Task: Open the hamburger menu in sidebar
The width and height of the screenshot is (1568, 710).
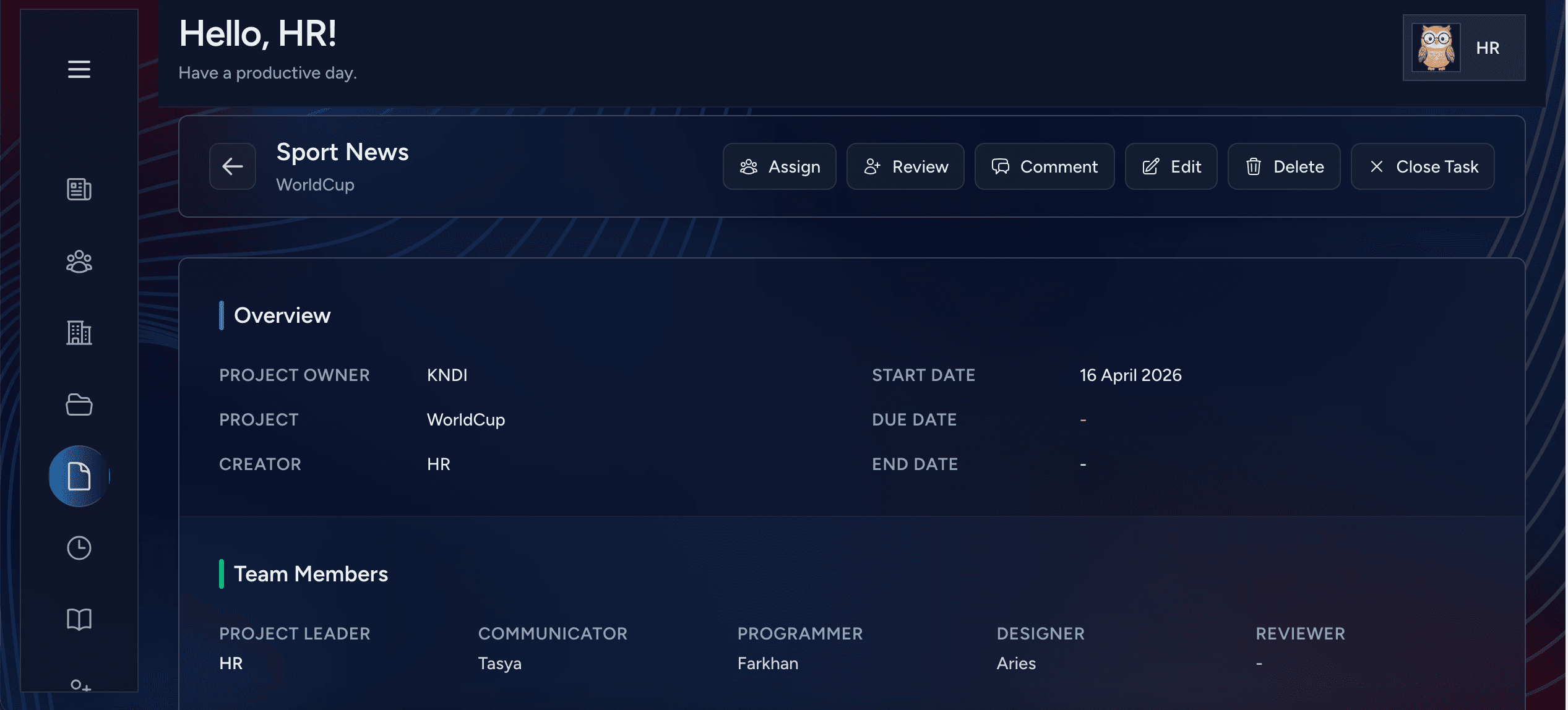Action: click(79, 69)
